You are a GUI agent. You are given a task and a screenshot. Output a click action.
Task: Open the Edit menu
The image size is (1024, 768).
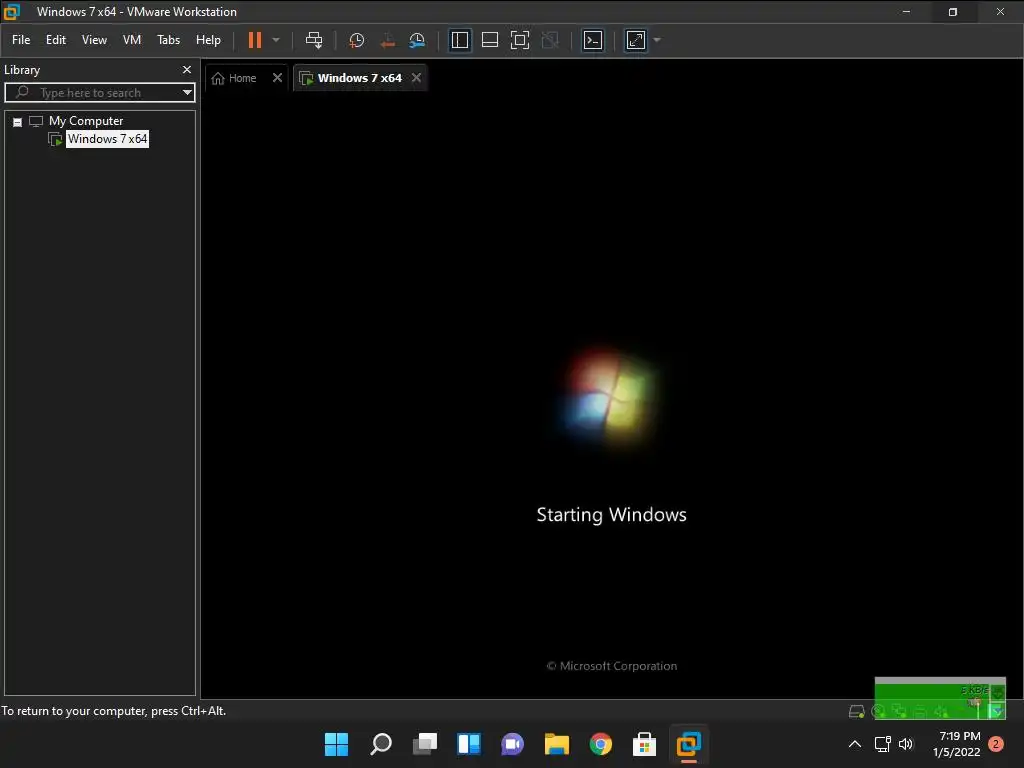[x=56, y=40]
